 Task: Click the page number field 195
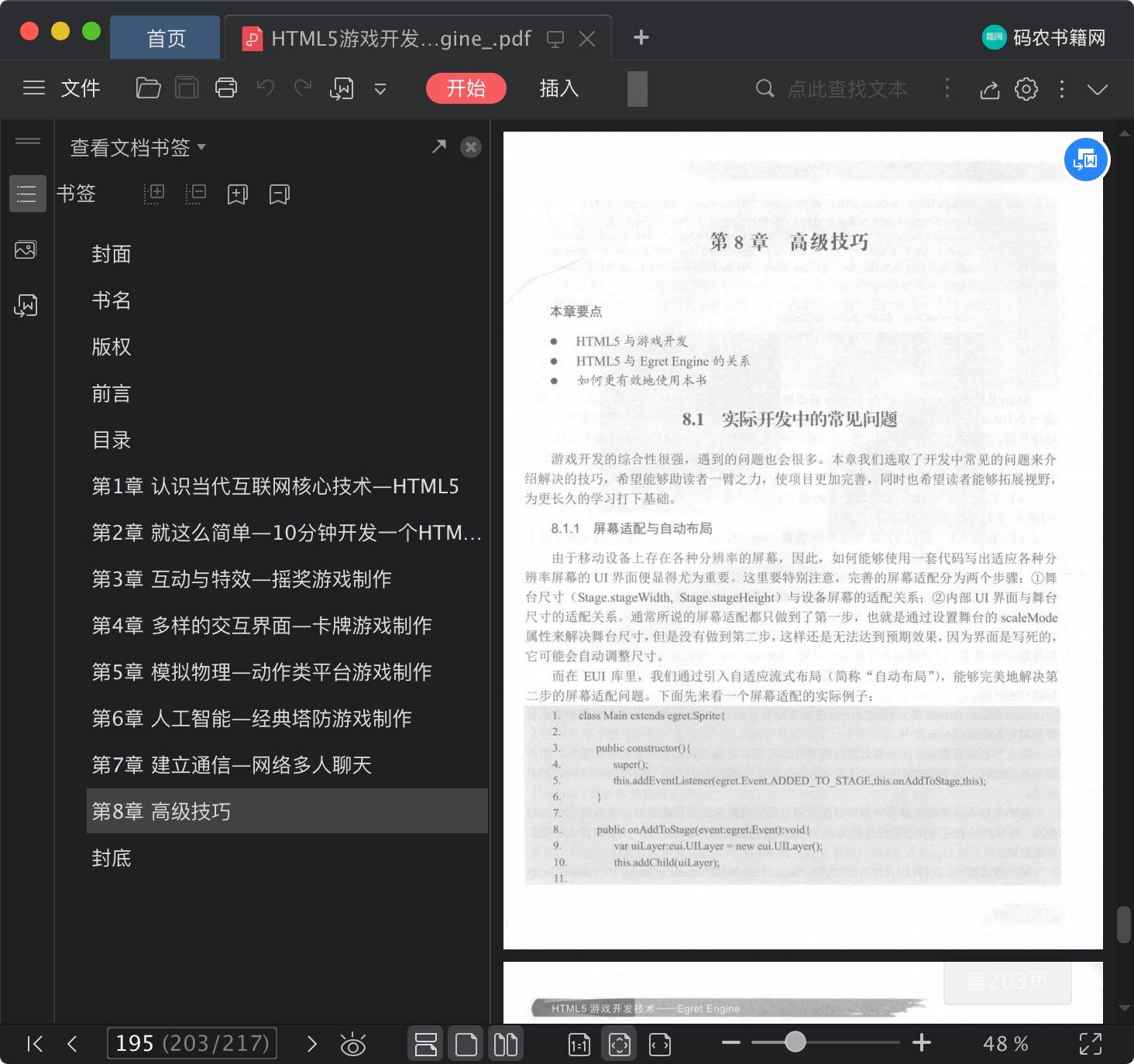pyautogui.click(x=192, y=1043)
